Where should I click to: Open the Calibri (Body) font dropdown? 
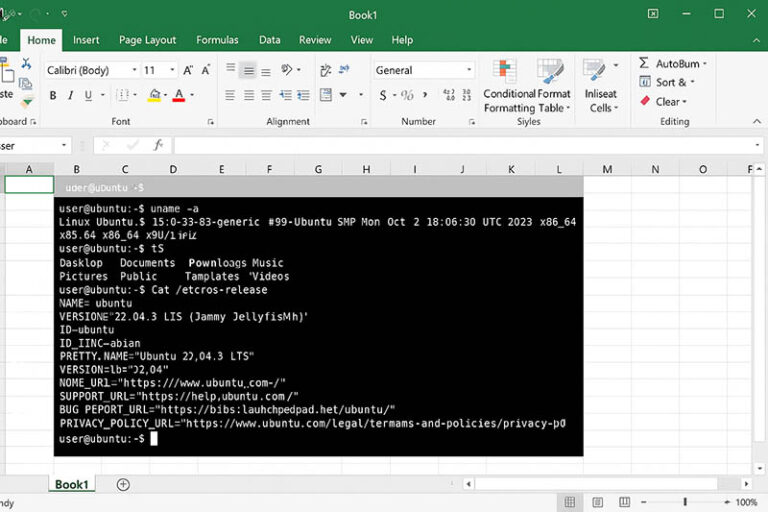(134, 71)
